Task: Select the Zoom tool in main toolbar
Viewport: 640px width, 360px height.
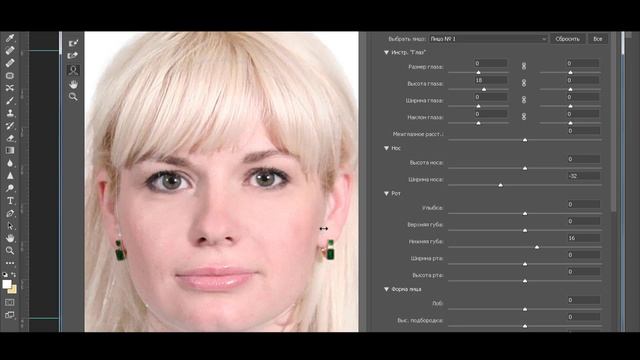Action: coord(10,251)
